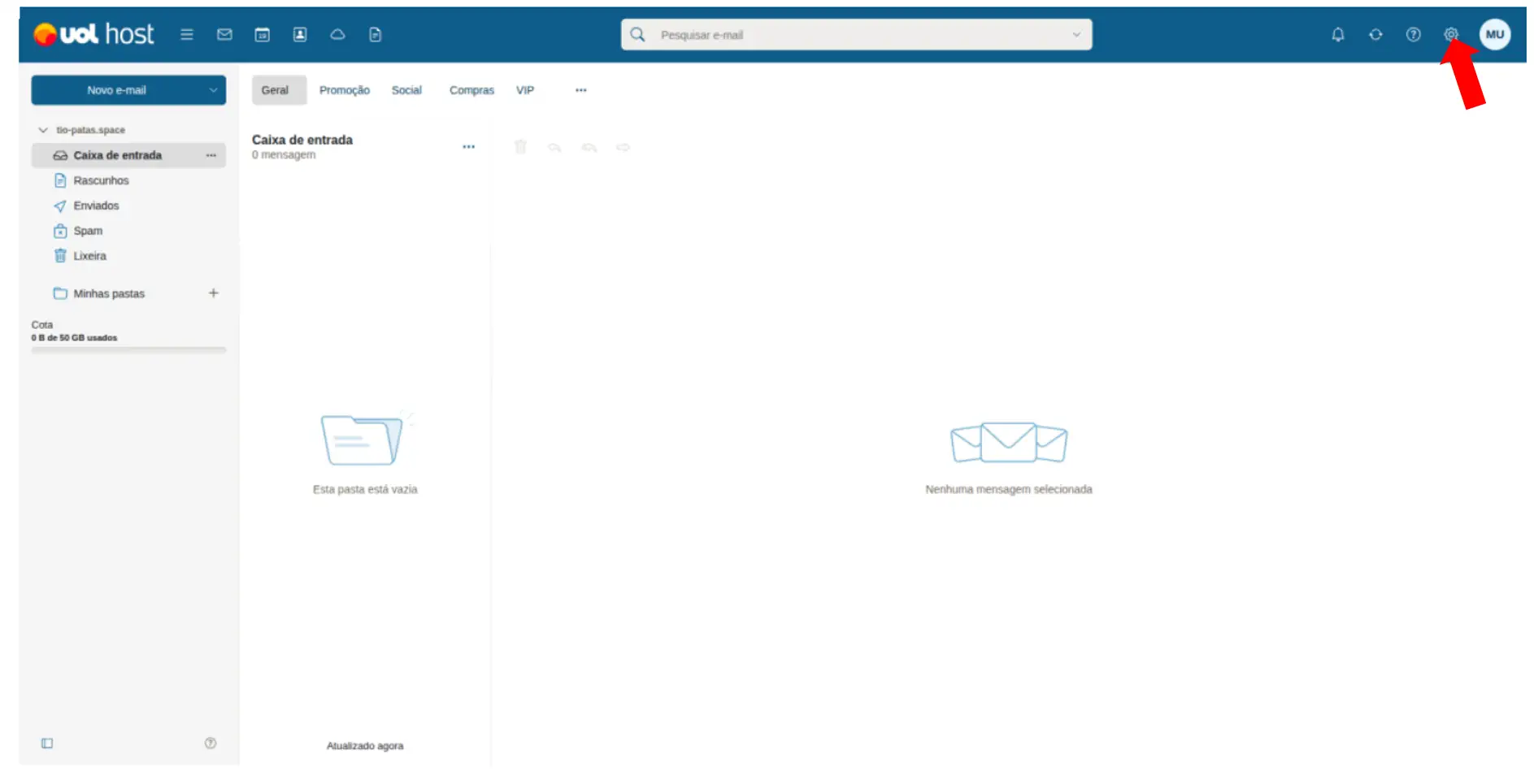Click the quota usage bar
Viewport: 1534px width, 784px height.
[x=128, y=350]
